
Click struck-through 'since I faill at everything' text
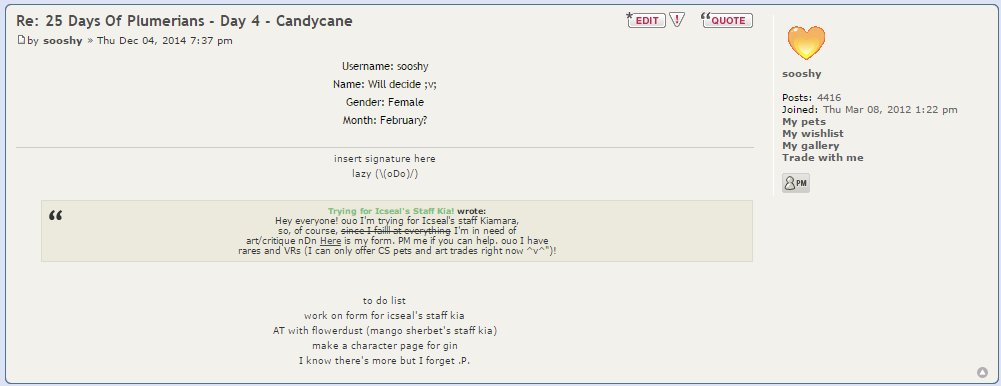coord(396,231)
